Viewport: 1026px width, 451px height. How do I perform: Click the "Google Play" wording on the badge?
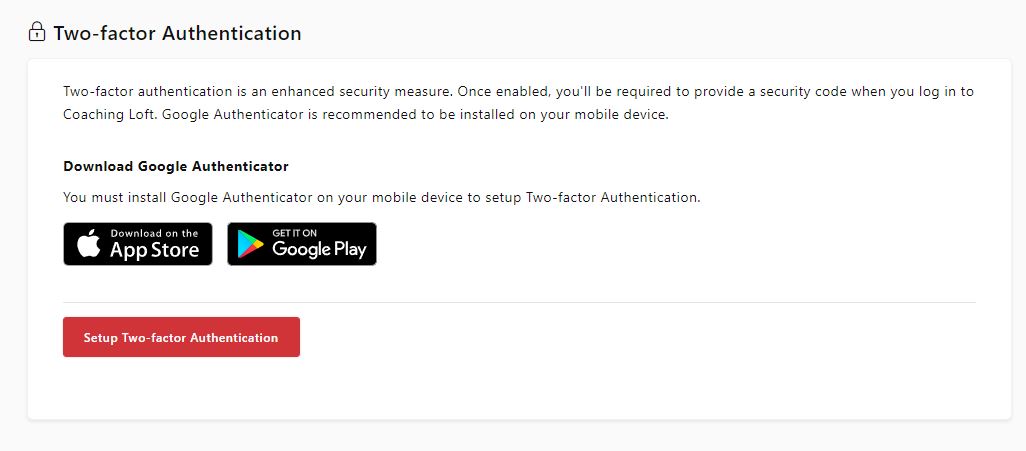click(x=319, y=250)
